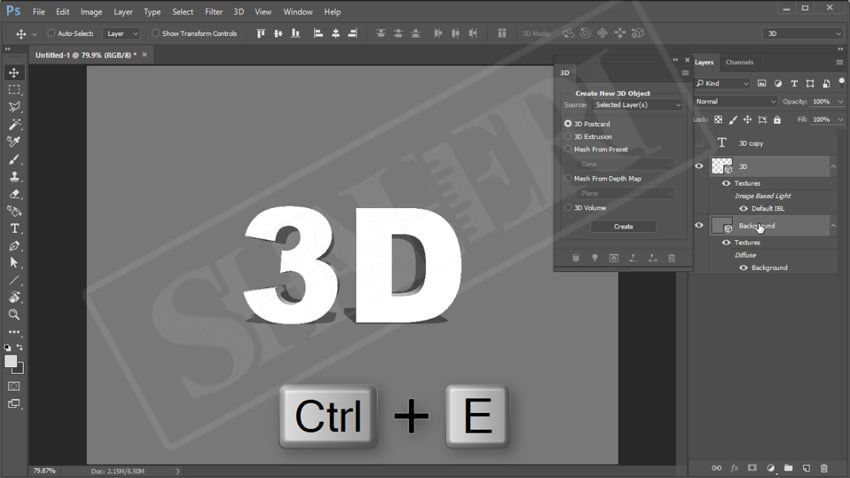Viewport: 850px width, 478px height.
Task: Choose the Eraser tool
Action: tap(14, 193)
